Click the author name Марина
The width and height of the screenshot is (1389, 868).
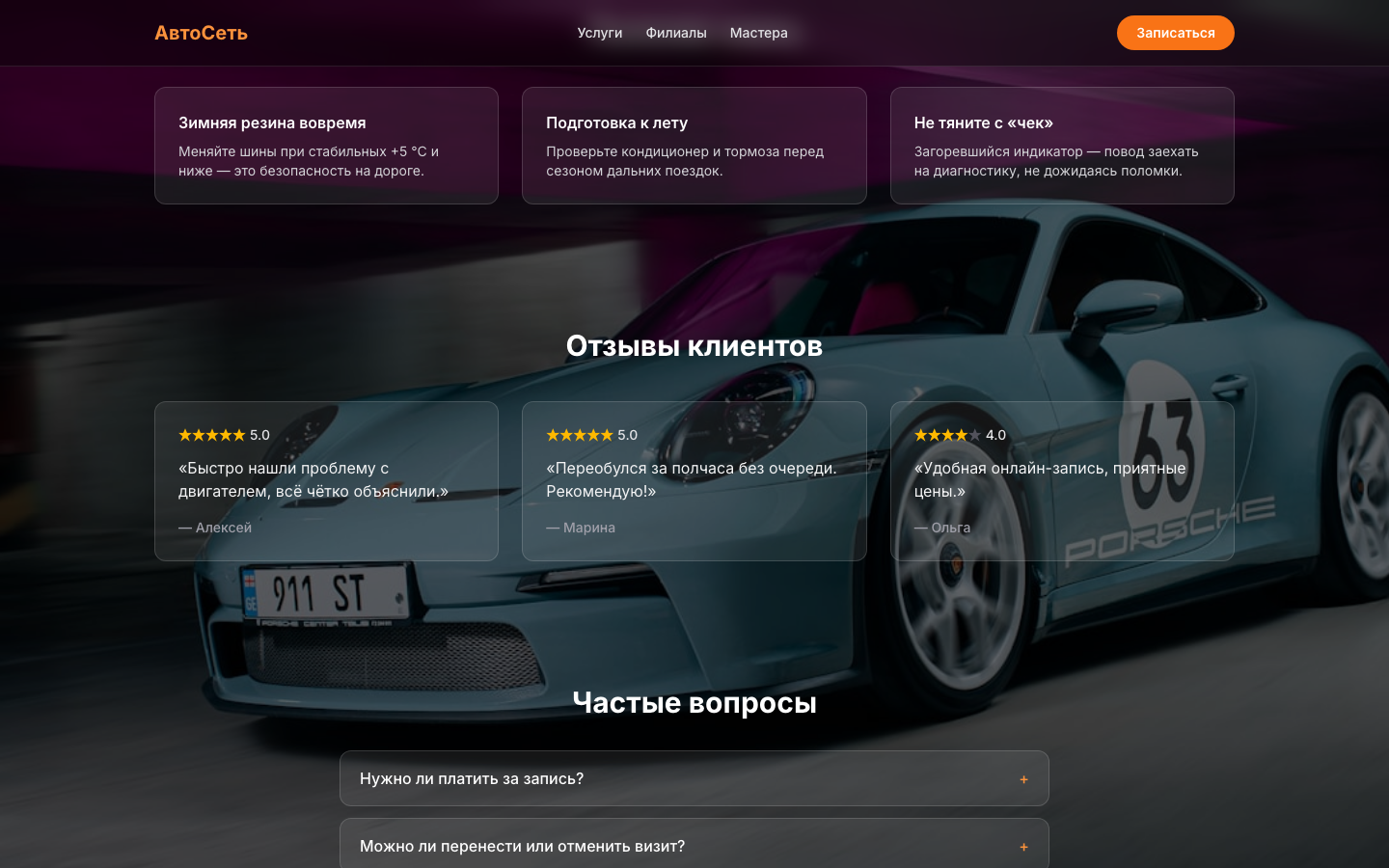581,528
